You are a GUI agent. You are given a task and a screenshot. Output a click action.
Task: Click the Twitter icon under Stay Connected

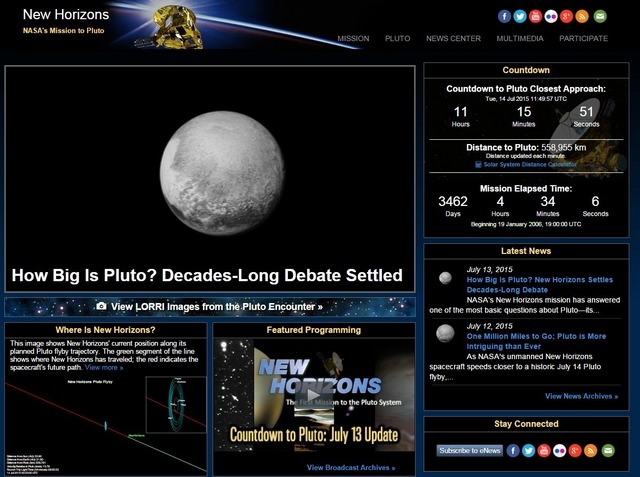point(528,450)
